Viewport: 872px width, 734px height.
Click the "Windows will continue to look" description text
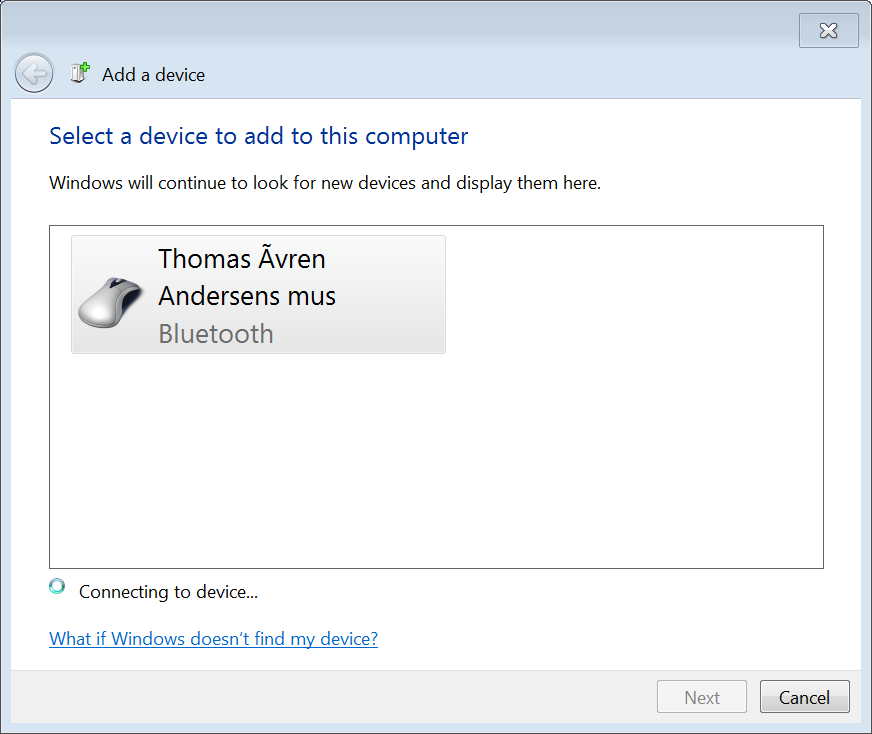pos(325,184)
